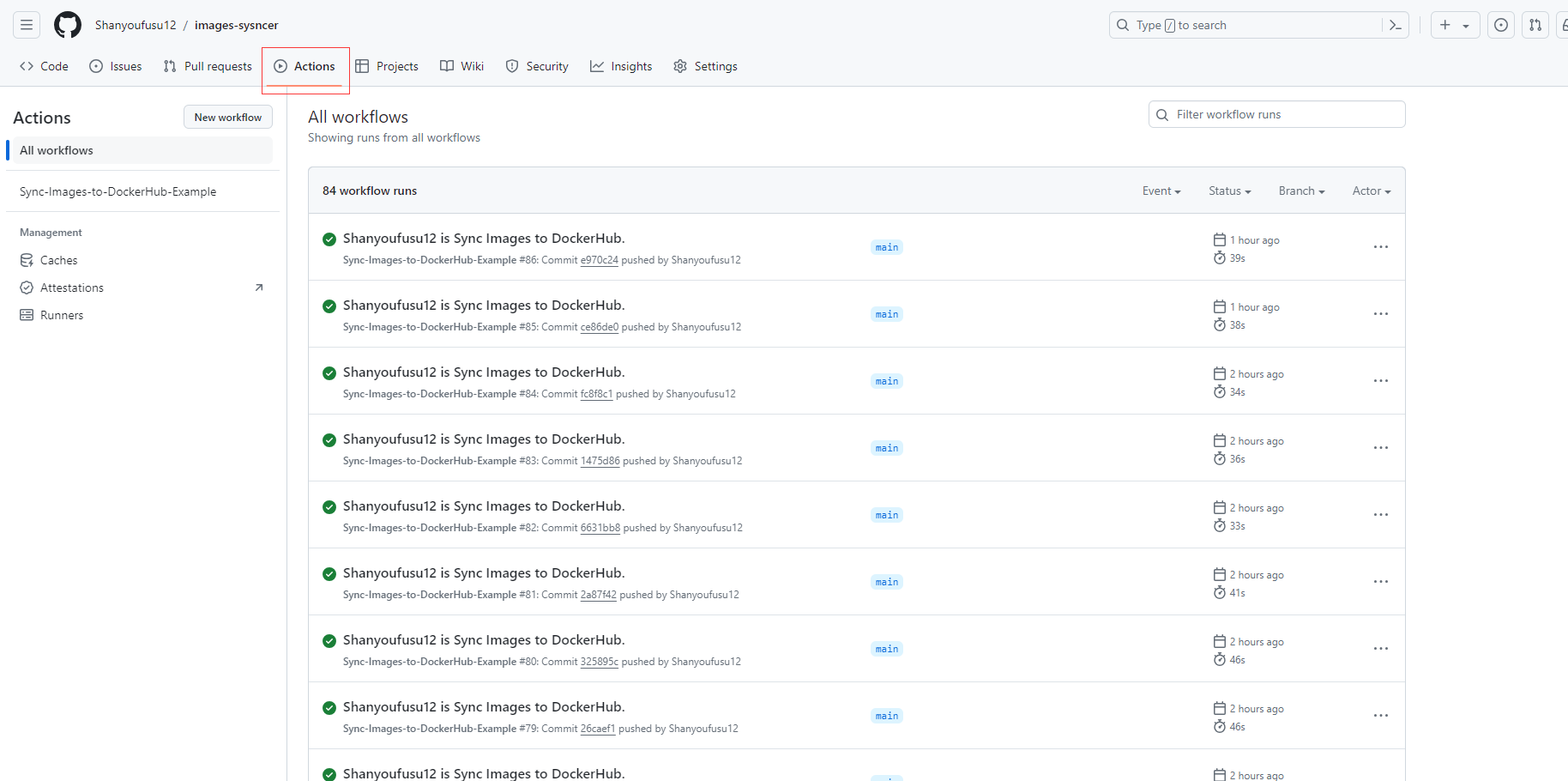Click the Shanyoufusu12 owner link

[136, 25]
